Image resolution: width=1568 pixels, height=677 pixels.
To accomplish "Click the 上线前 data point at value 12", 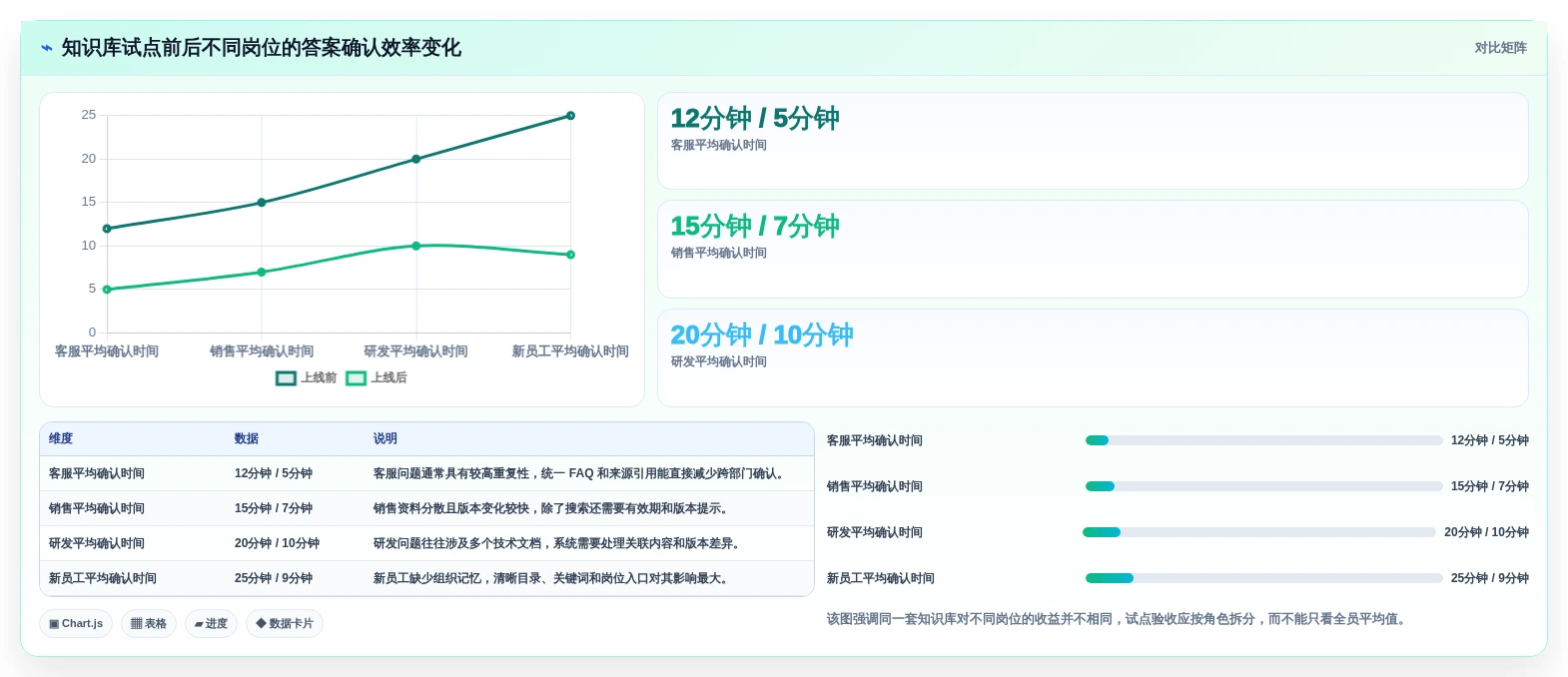I will (107, 229).
